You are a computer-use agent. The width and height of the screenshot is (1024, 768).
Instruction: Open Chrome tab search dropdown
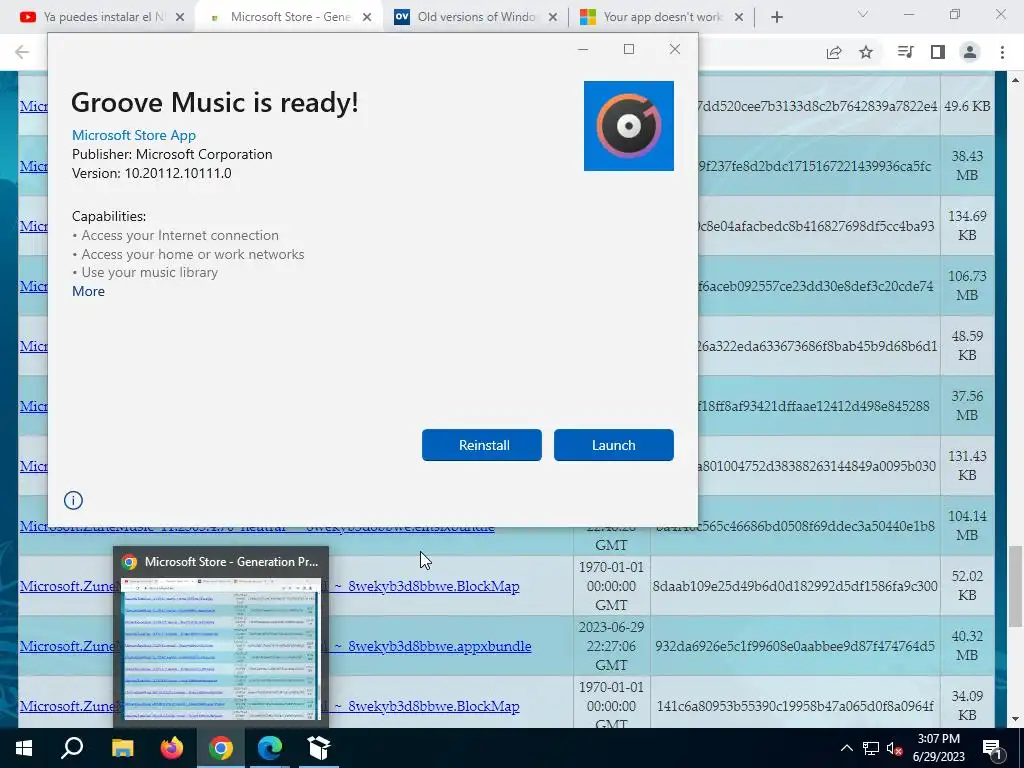[863, 14]
